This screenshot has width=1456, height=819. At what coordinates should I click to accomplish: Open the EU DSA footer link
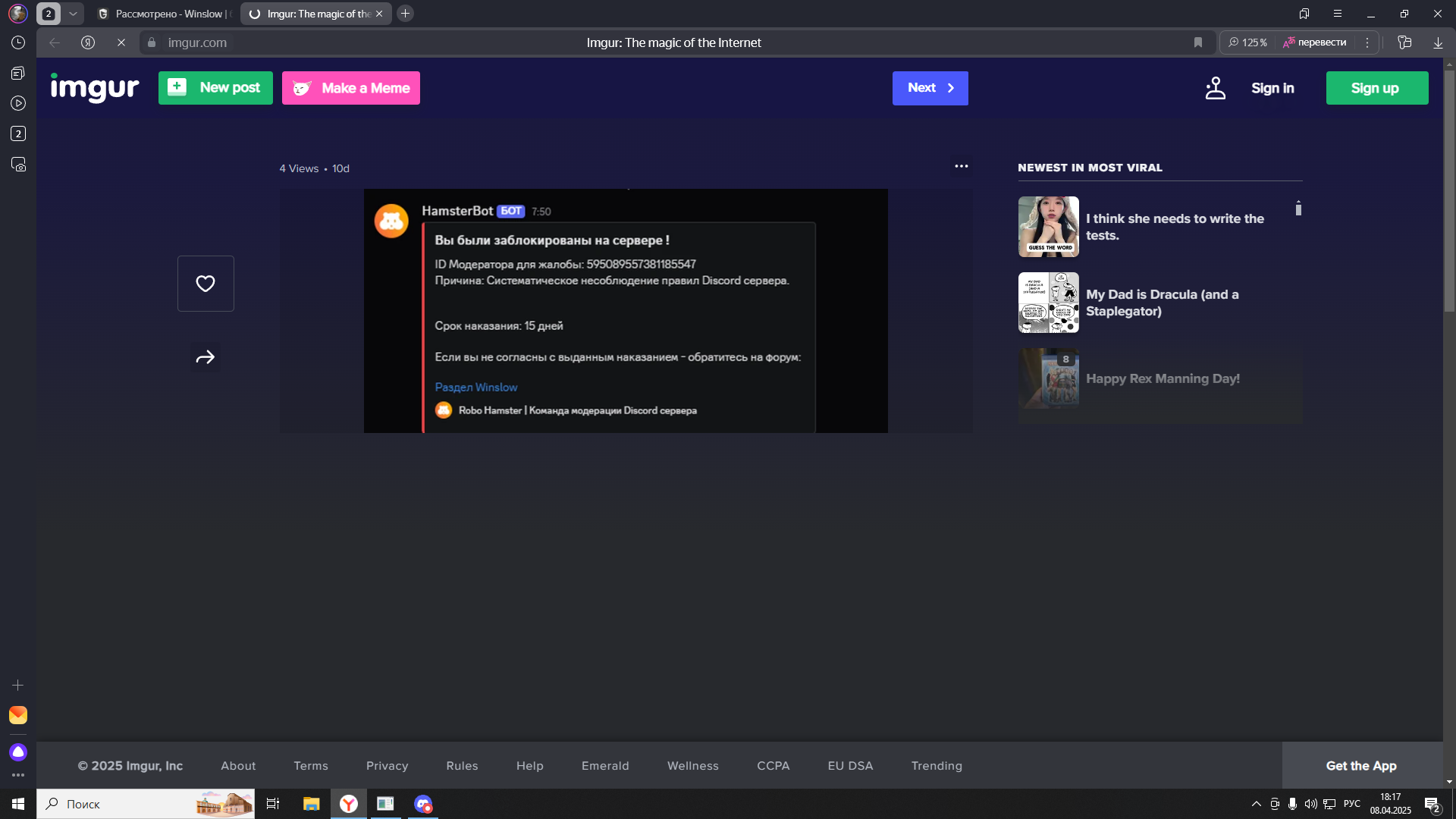851,766
